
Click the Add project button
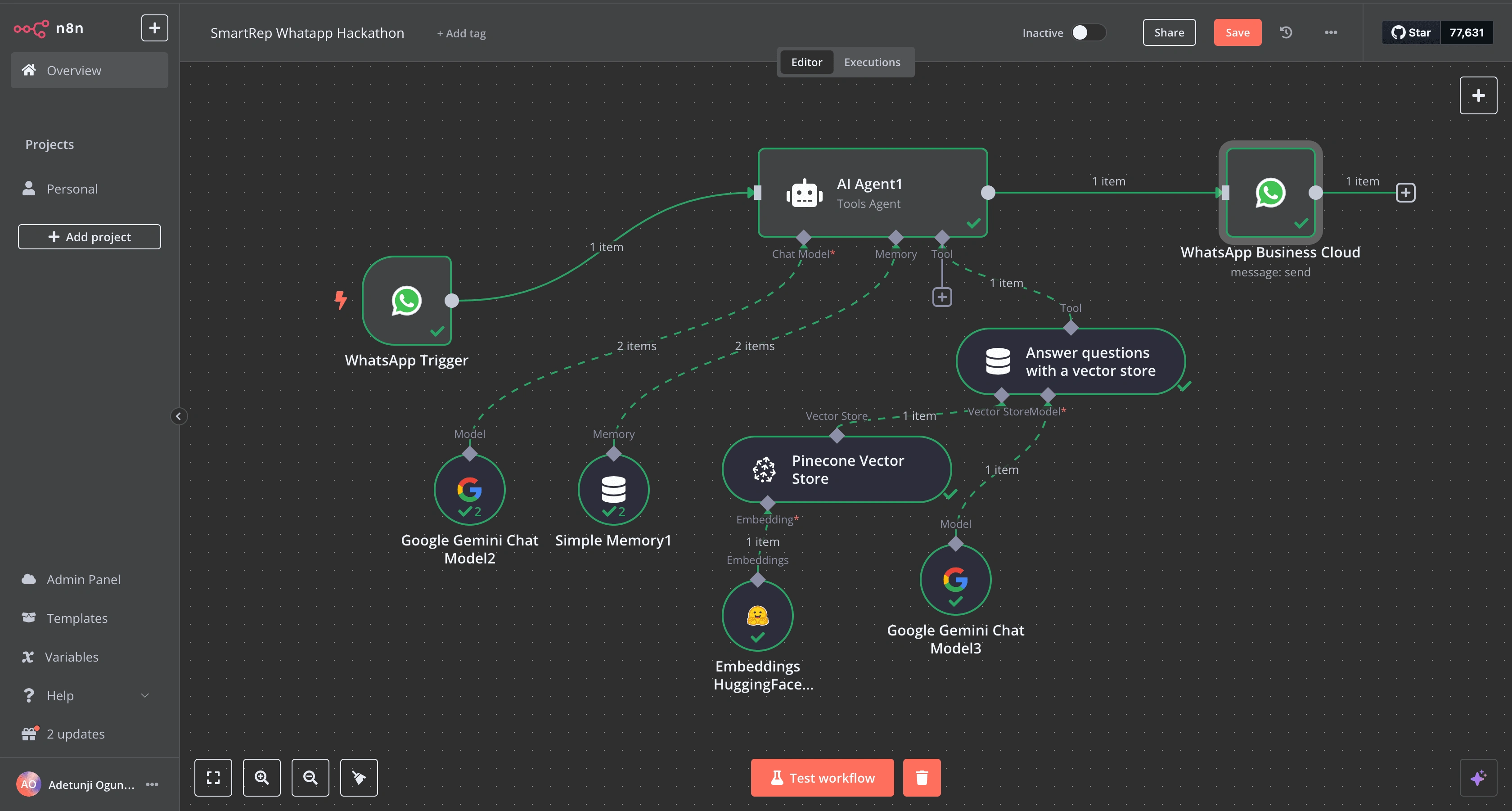coord(89,236)
